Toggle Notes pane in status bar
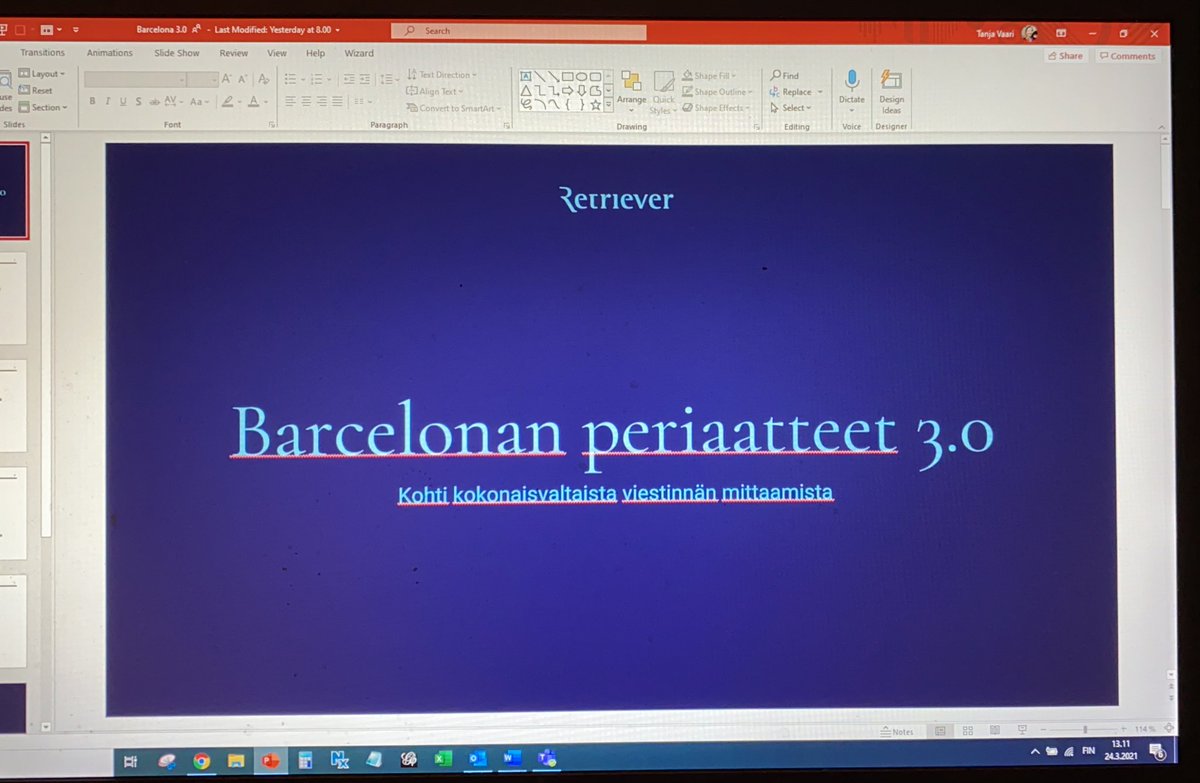This screenshot has height=783, width=1200. (x=896, y=731)
